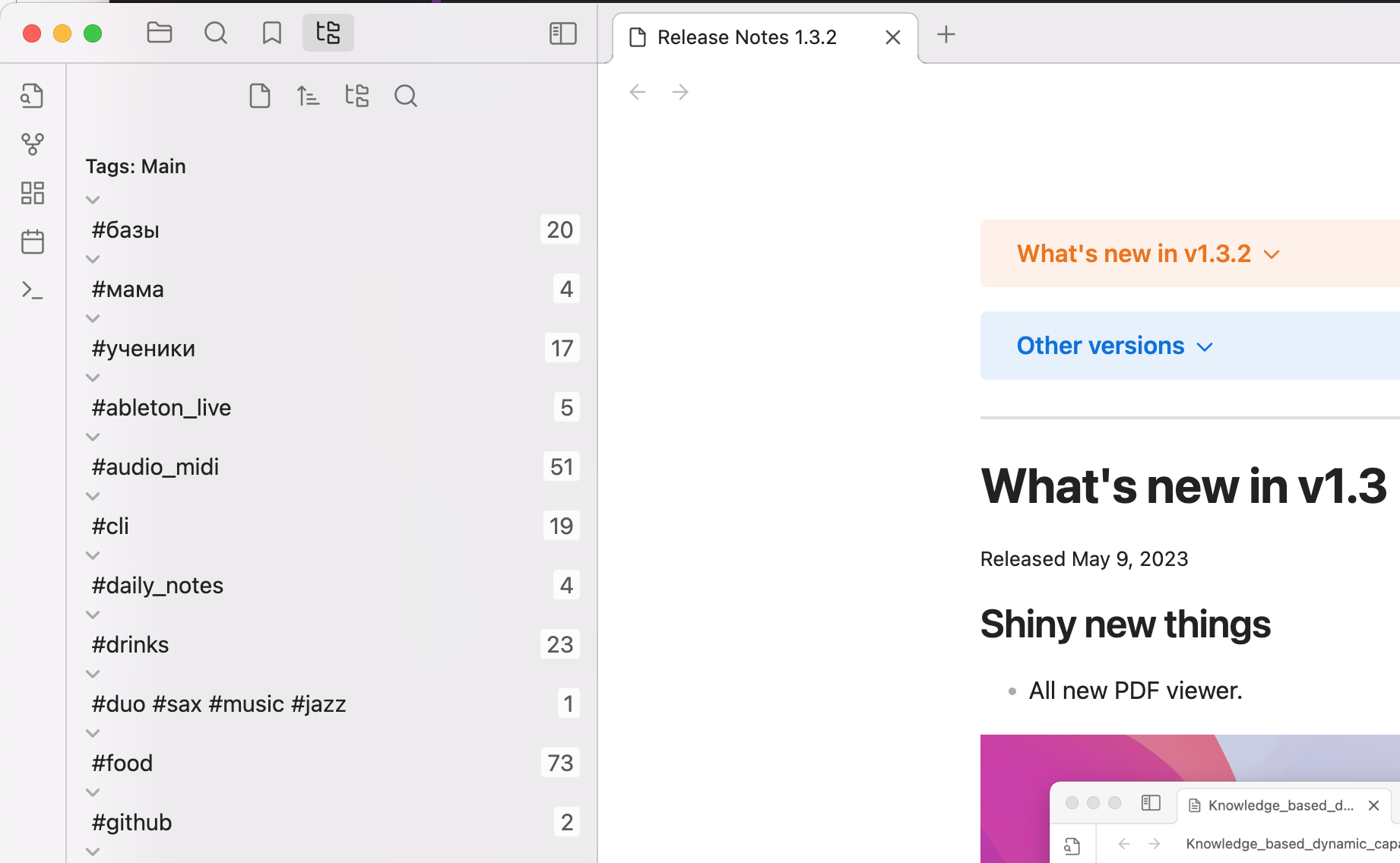Search tags with the magnifier in the tag pane
Viewport: 1400px width, 863px height.
(406, 96)
